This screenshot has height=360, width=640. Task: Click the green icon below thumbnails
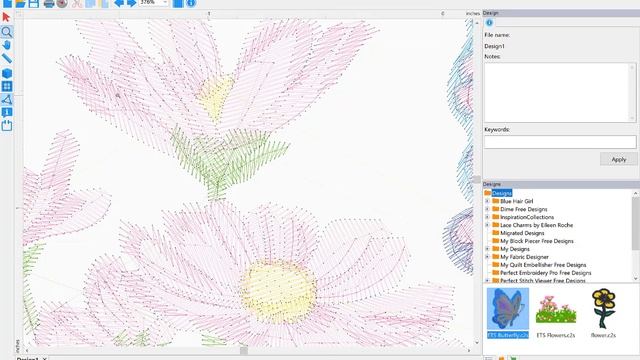(x=513, y=358)
